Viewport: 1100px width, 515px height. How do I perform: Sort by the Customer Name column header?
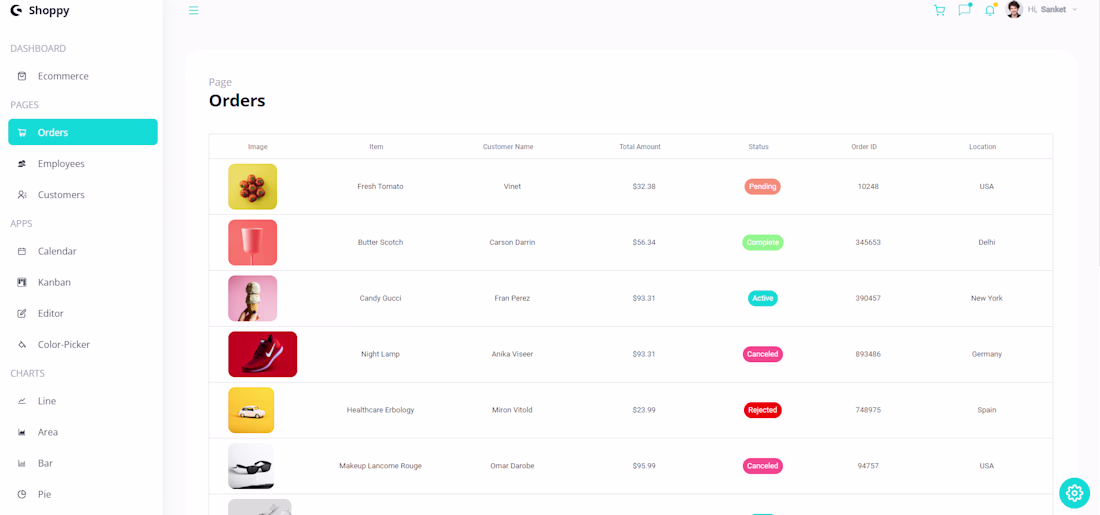[508, 147]
